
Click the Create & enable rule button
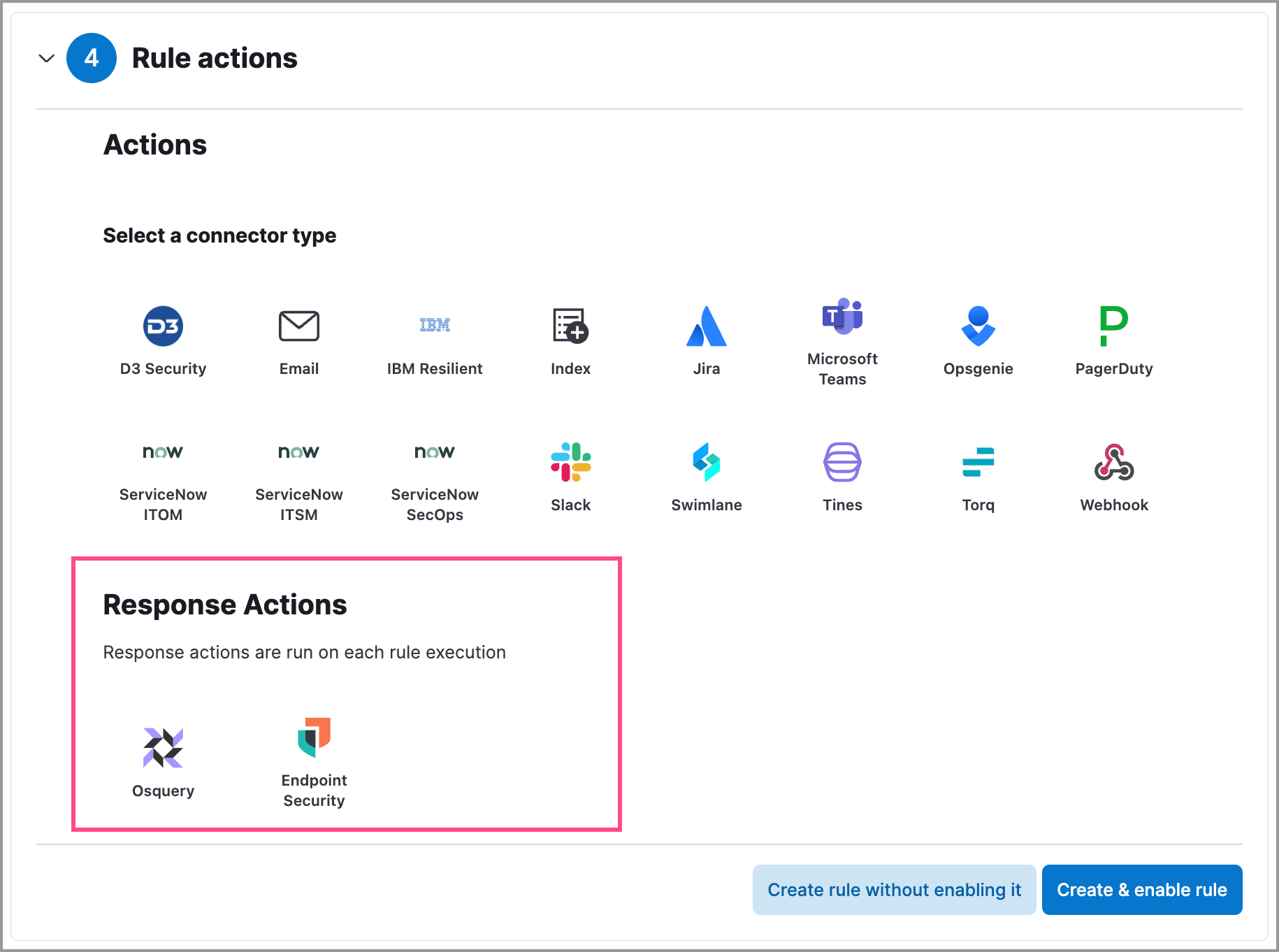1142,889
